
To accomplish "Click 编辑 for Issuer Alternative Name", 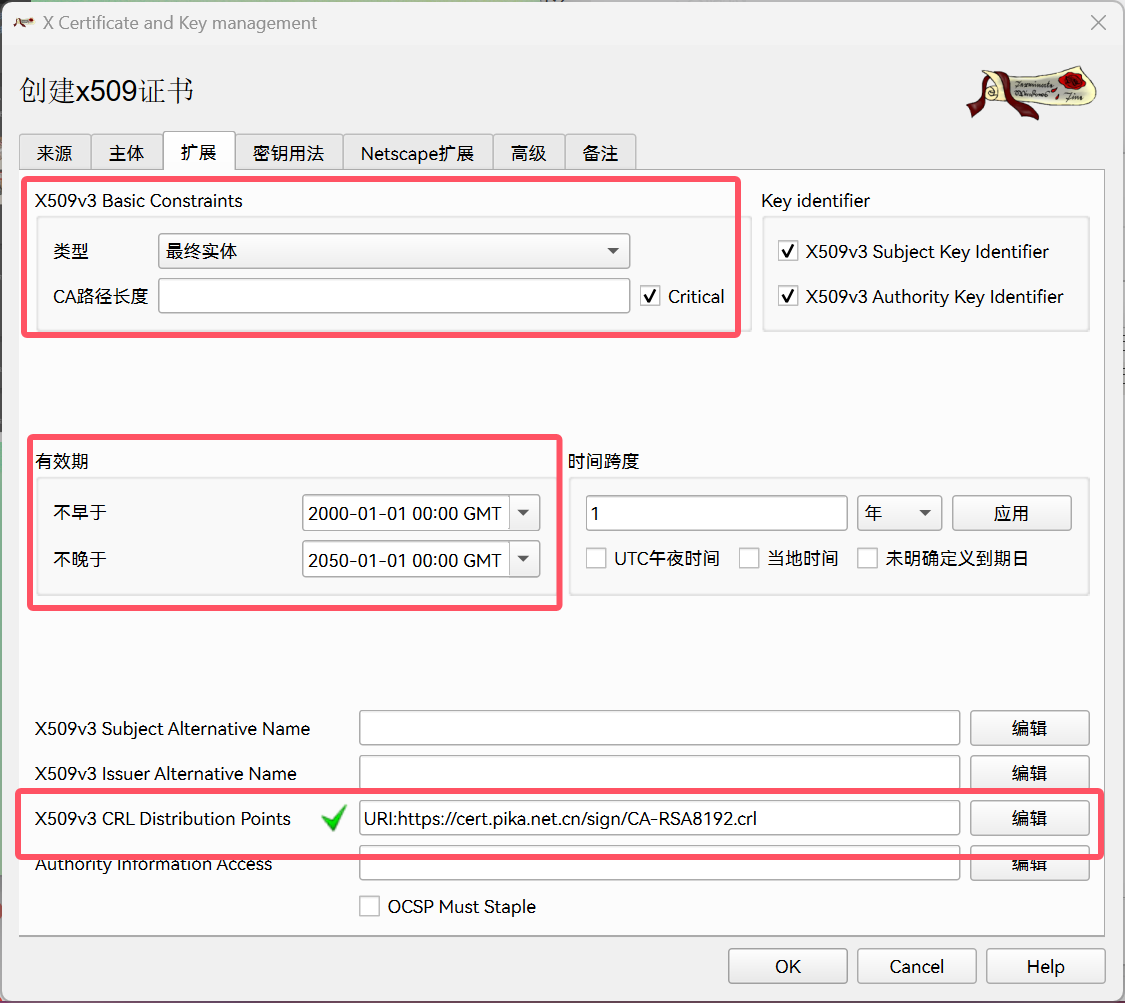I will coord(1030,773).
